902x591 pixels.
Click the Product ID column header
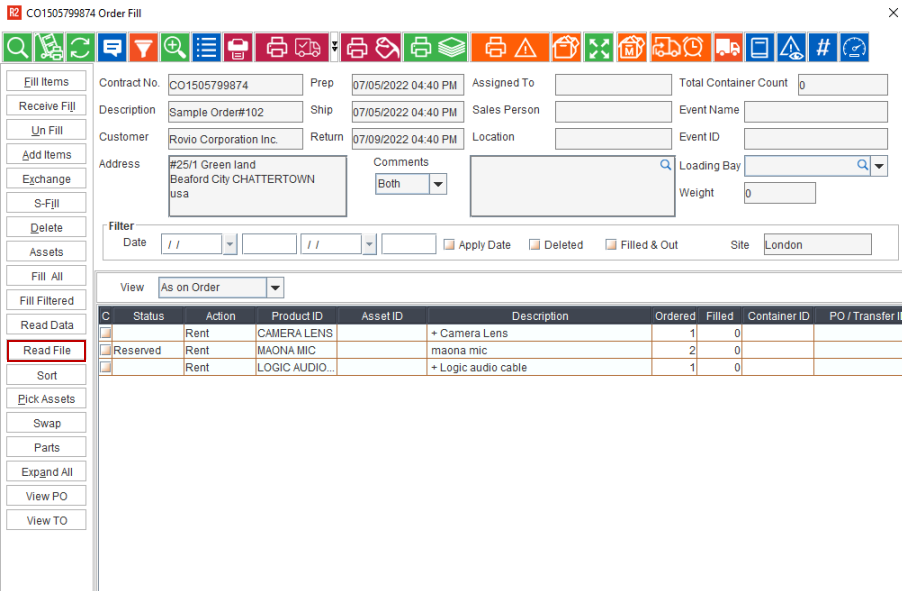click(297, 316)
